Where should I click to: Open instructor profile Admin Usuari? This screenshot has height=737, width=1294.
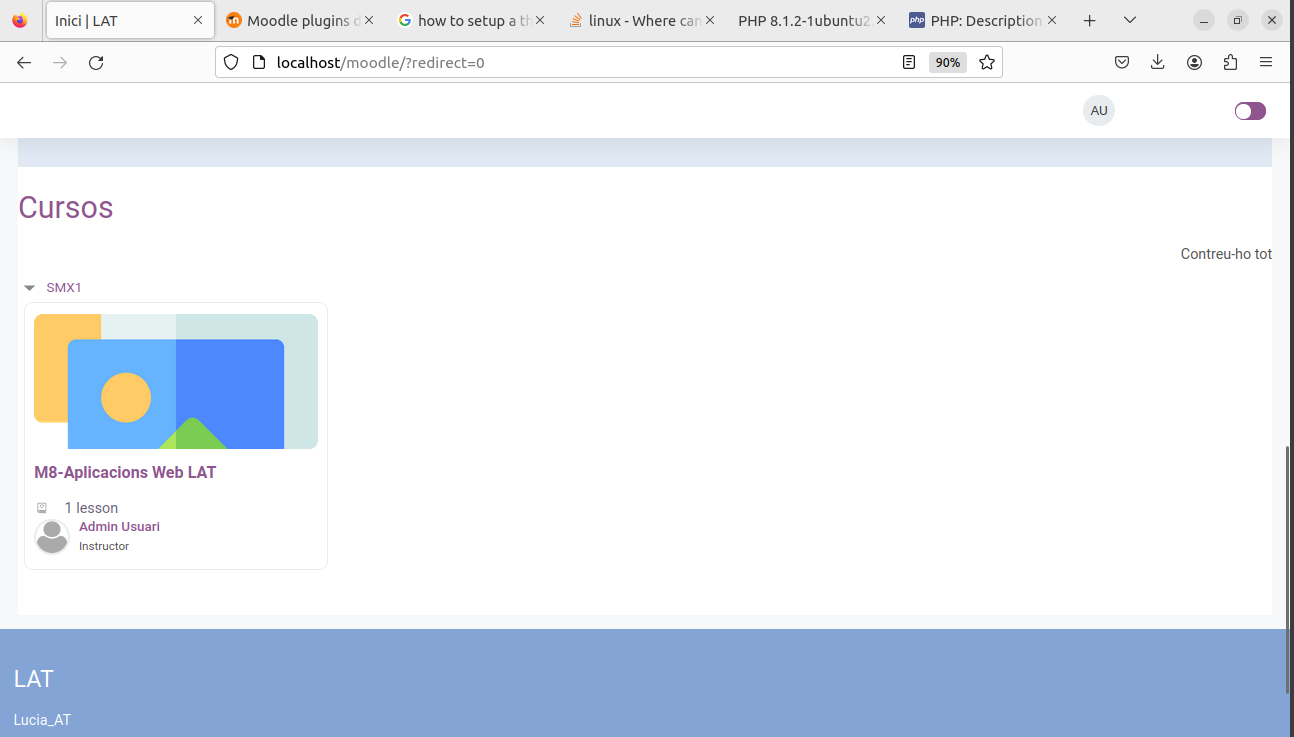click(x=119, y=526)
